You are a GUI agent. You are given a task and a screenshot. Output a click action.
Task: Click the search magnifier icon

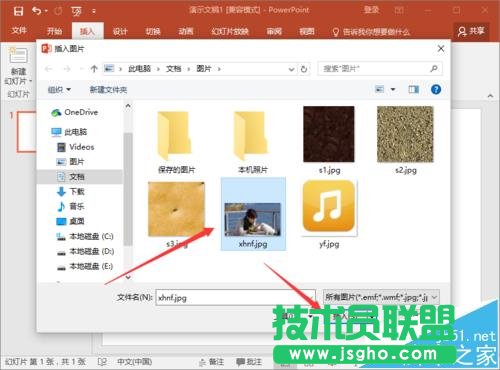click(x=434, y=69)
